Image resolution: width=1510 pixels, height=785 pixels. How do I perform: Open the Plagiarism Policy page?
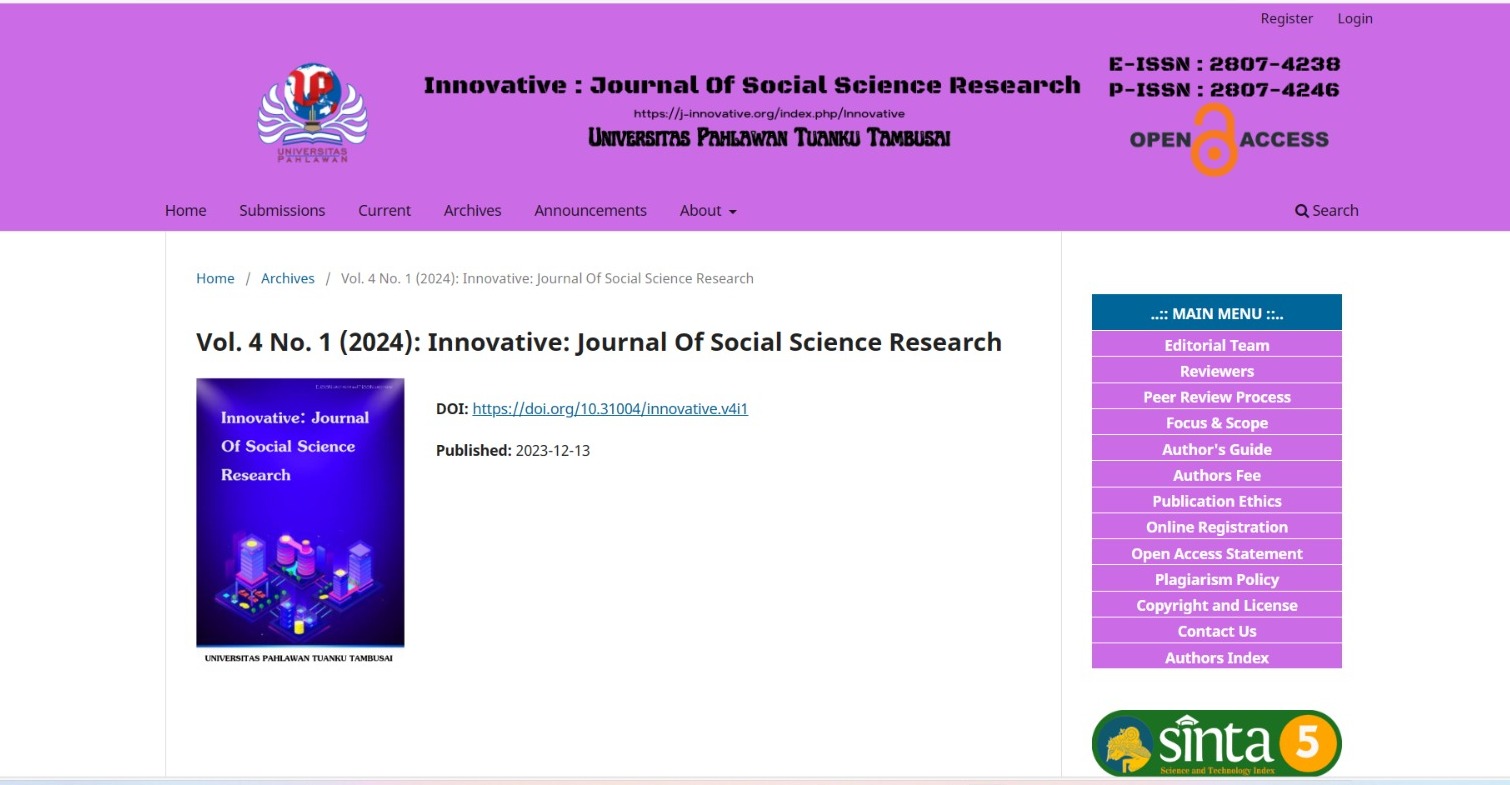pos(1216,580)
